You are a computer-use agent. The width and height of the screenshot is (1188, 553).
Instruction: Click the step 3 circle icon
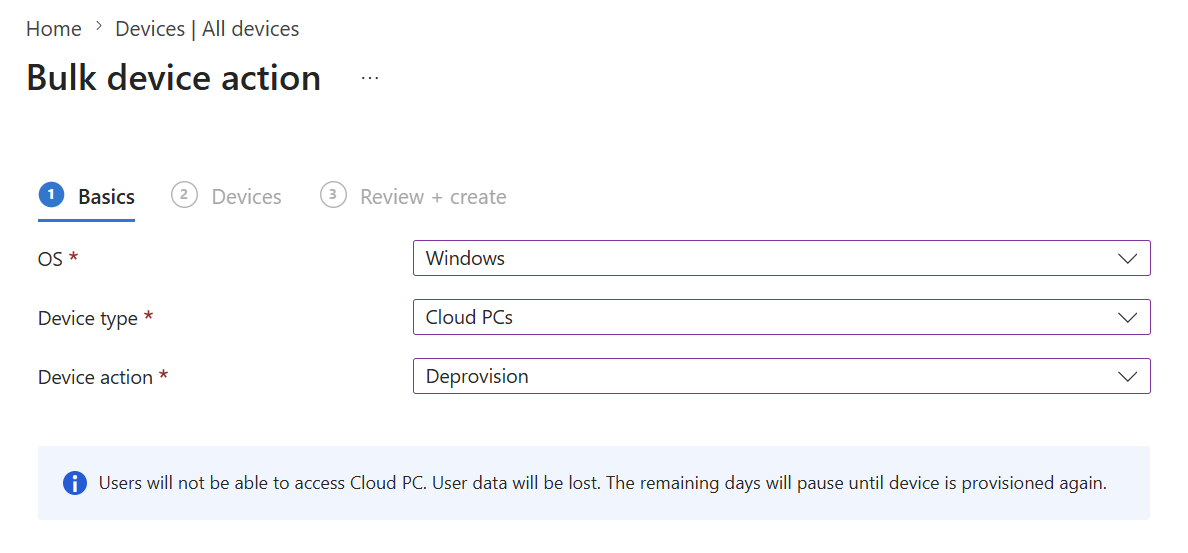point(333,195)
